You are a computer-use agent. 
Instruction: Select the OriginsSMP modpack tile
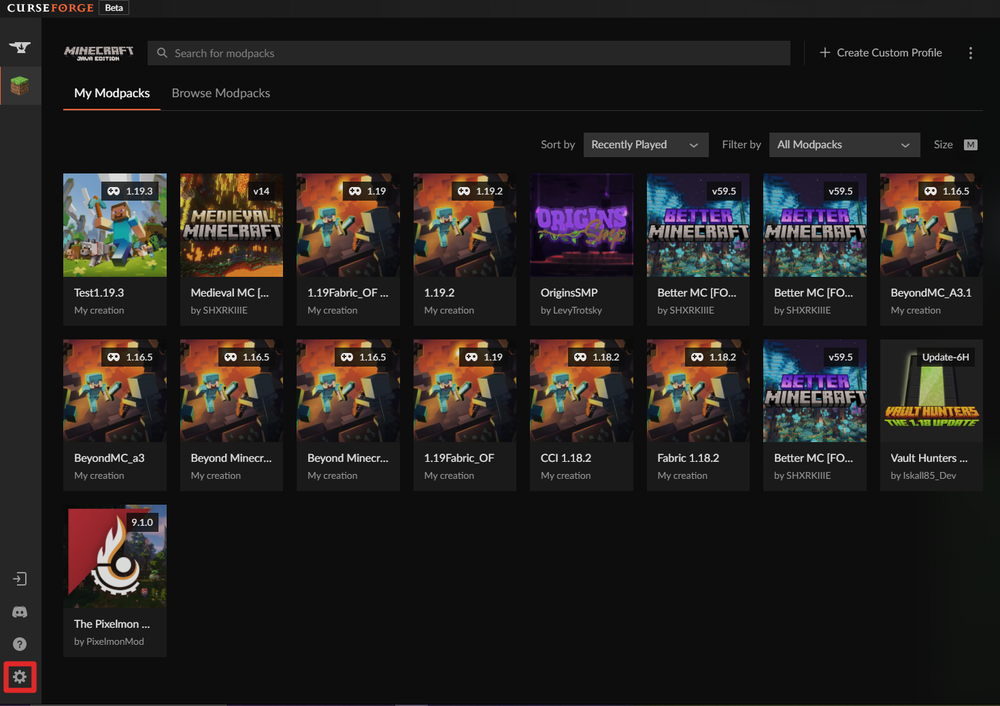581,225
